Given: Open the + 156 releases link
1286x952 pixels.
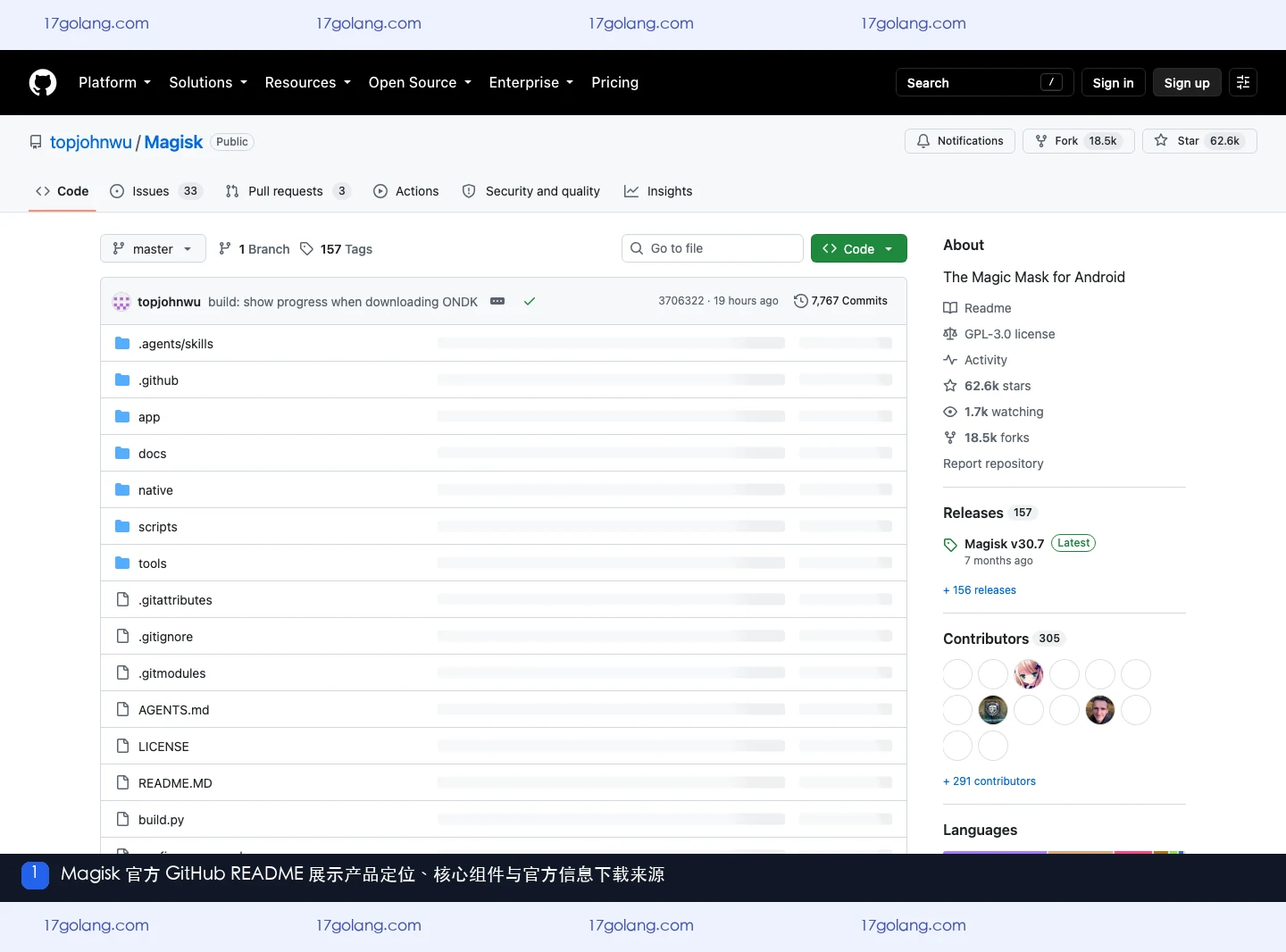Looking at the screenshot, I should click(x=980, y=590).
